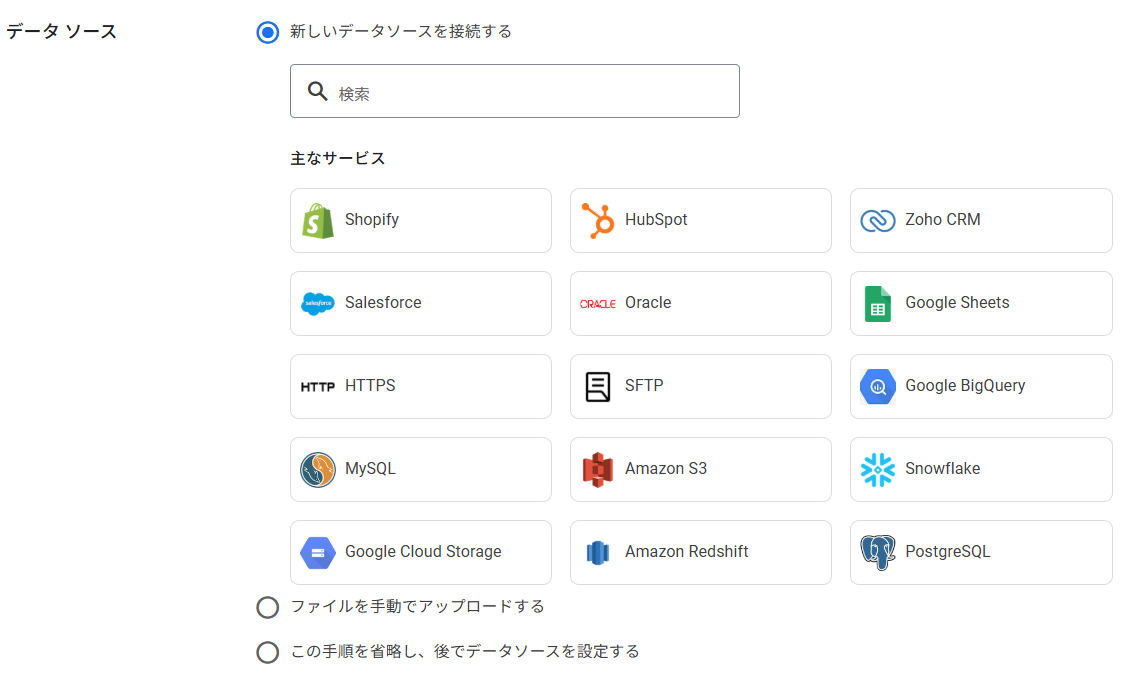Viewport: 1129px width, 686px height.
Task: Open the Google Cloud Storage connector
Action: pos(420,552)
